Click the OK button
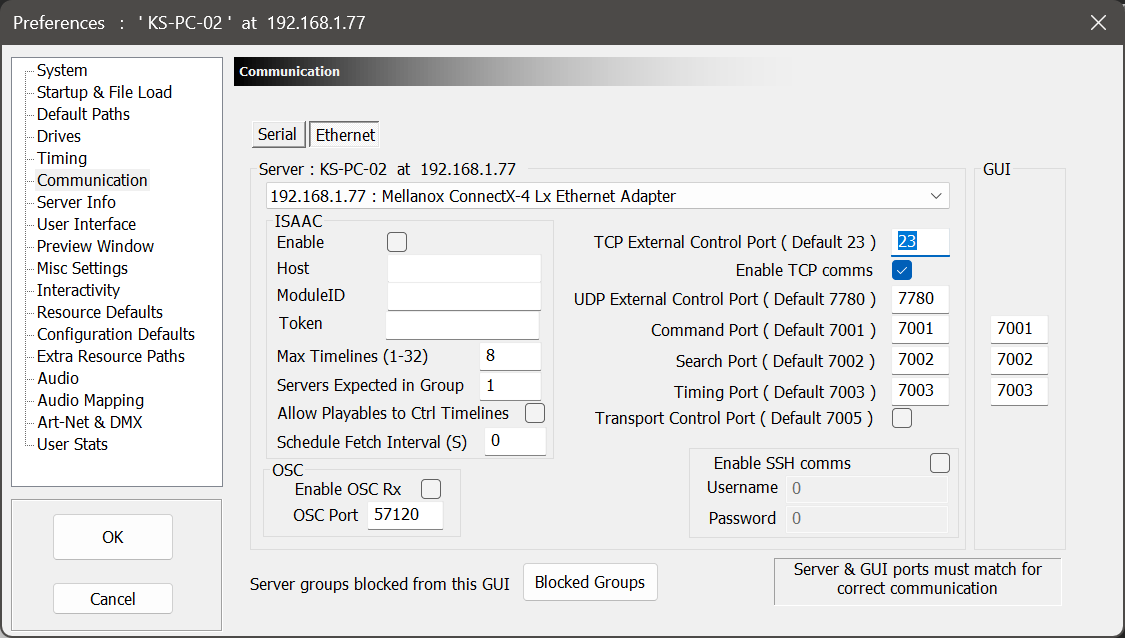The height and width of the screenshot is (638, 1125). 113,537
